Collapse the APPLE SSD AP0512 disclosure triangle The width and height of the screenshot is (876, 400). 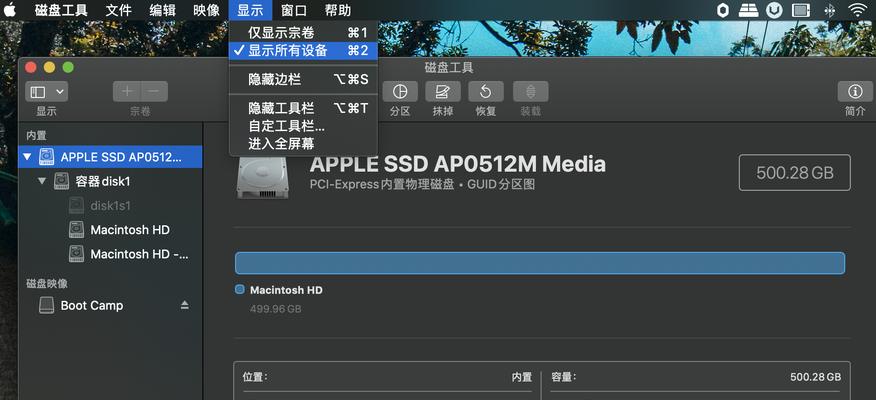tap(27, 157)
